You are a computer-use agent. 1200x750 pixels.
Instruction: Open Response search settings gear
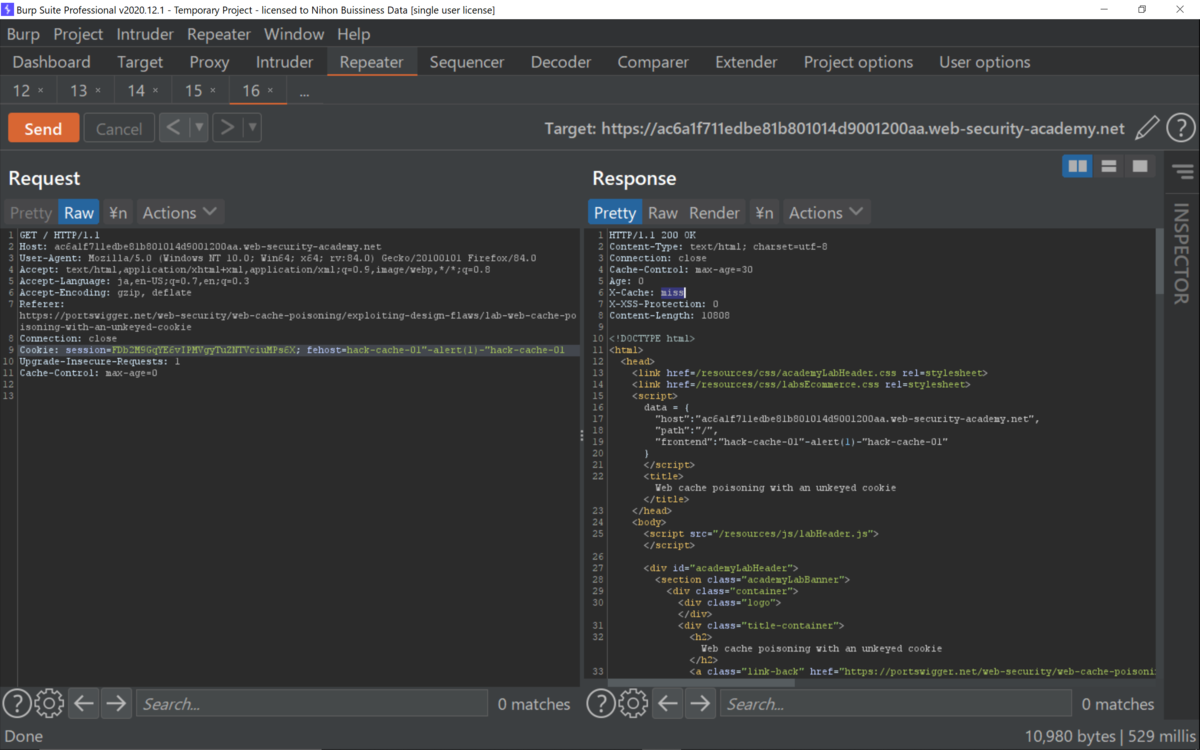pos(633,704)
